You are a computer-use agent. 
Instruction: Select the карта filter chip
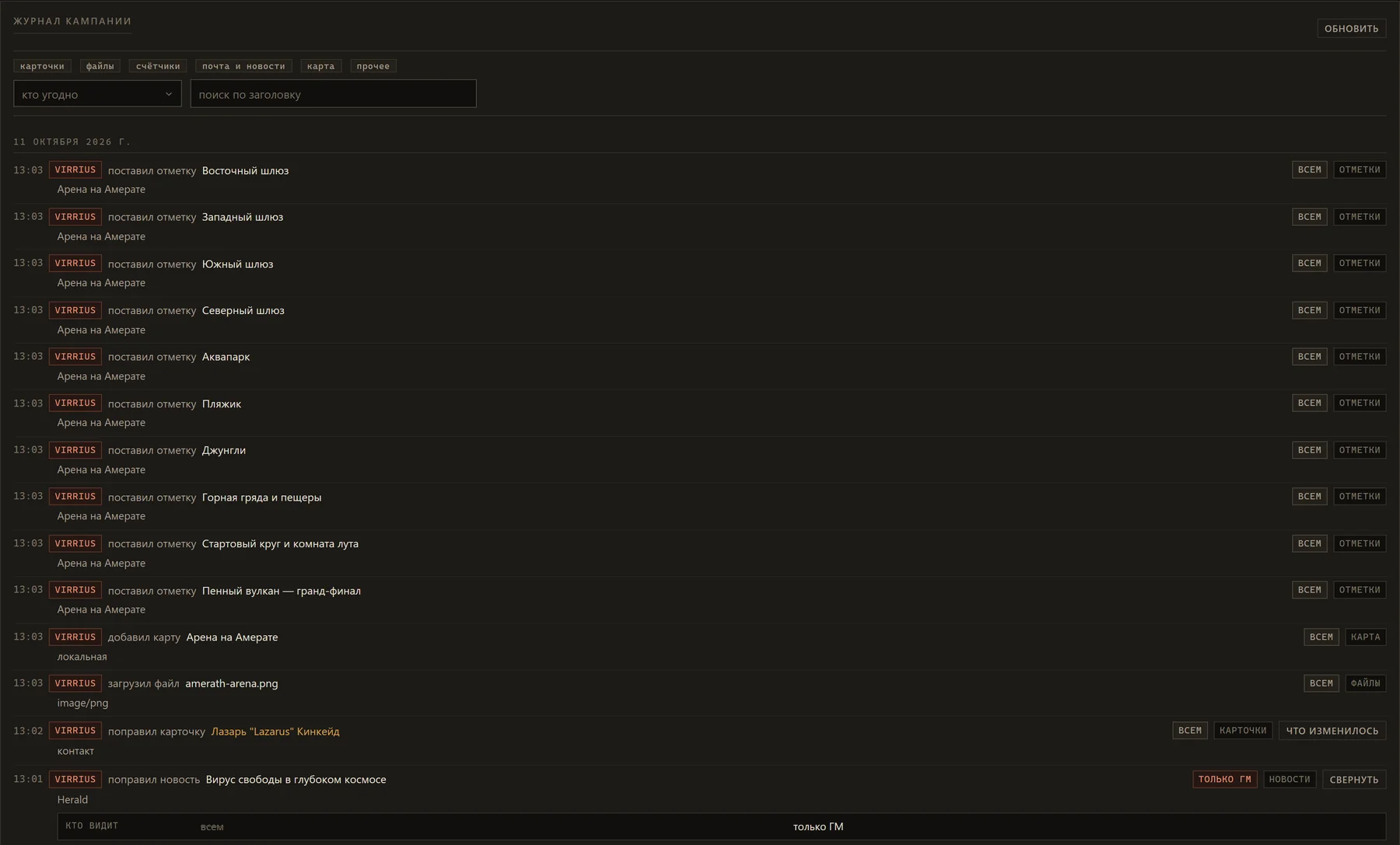[x=320, y=66]
